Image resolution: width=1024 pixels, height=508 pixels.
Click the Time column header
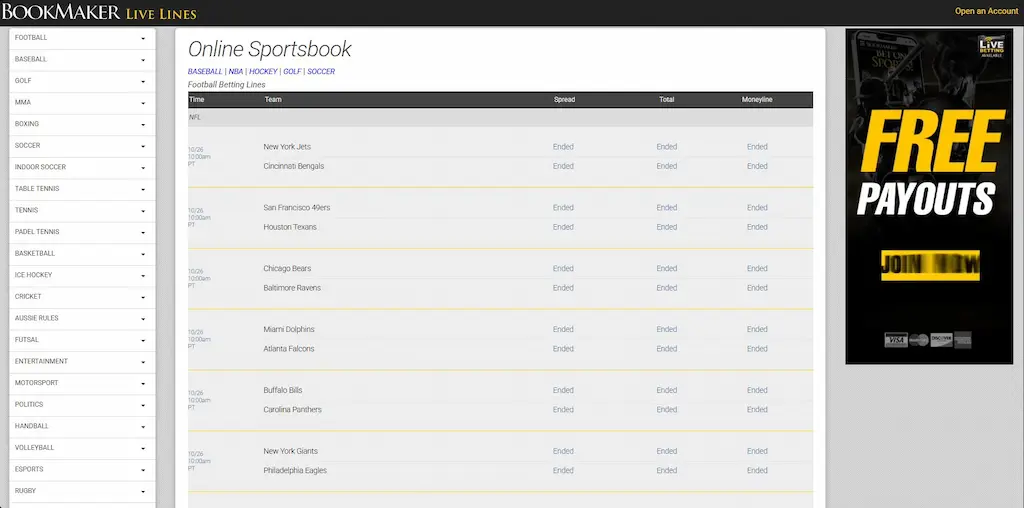coord(197,100)
